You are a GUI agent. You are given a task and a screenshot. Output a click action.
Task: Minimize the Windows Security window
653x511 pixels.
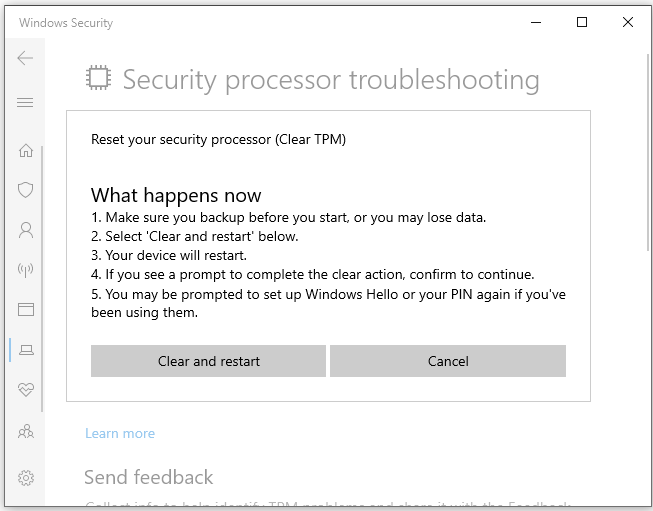tap(536, 22)
